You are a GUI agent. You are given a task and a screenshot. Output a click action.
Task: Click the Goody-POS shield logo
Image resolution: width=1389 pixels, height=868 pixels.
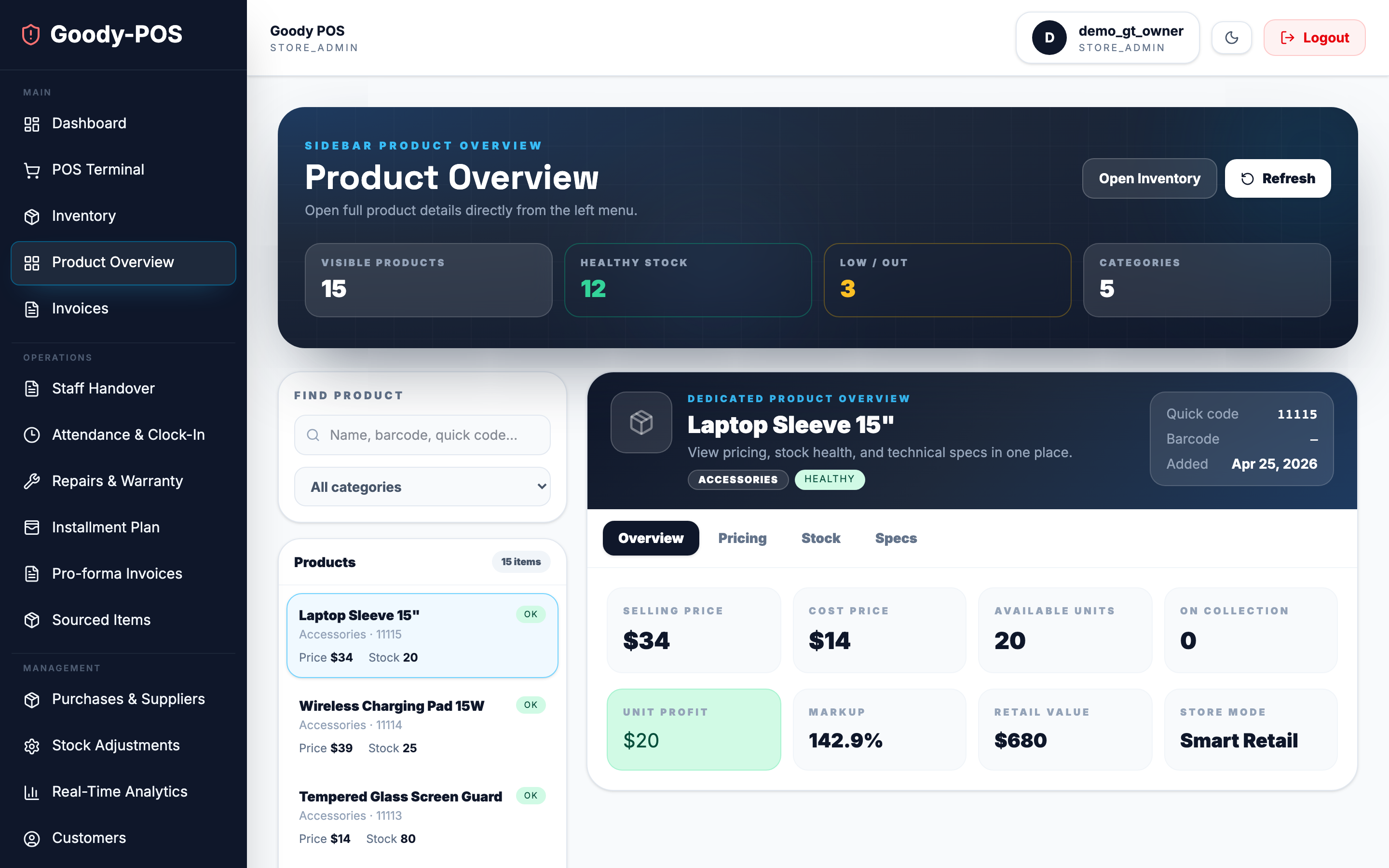[30, 34]
